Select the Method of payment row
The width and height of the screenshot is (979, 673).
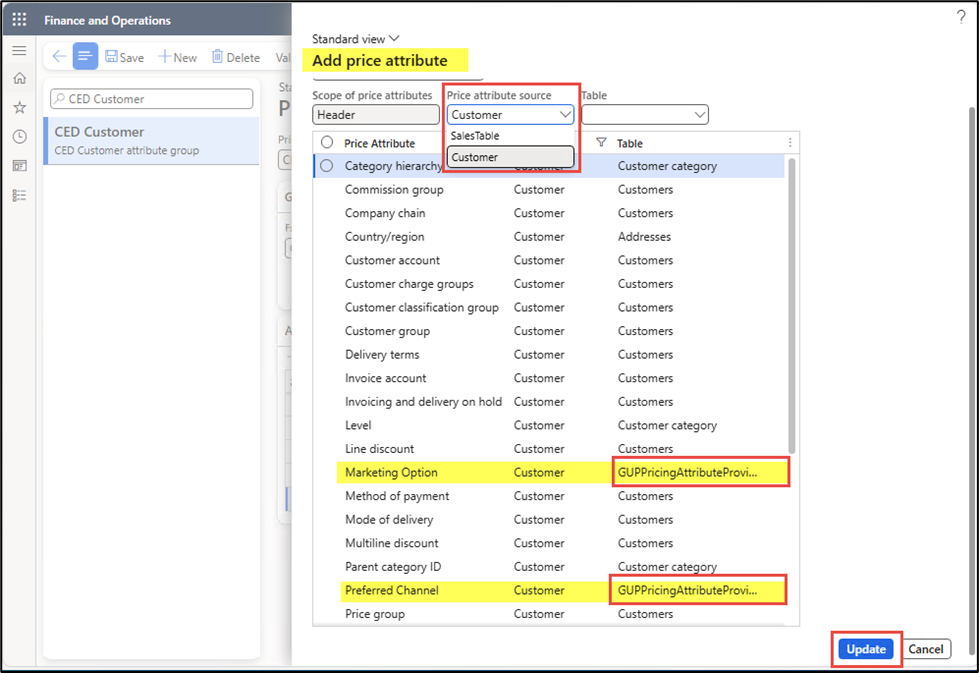click(x=549, y=496)
